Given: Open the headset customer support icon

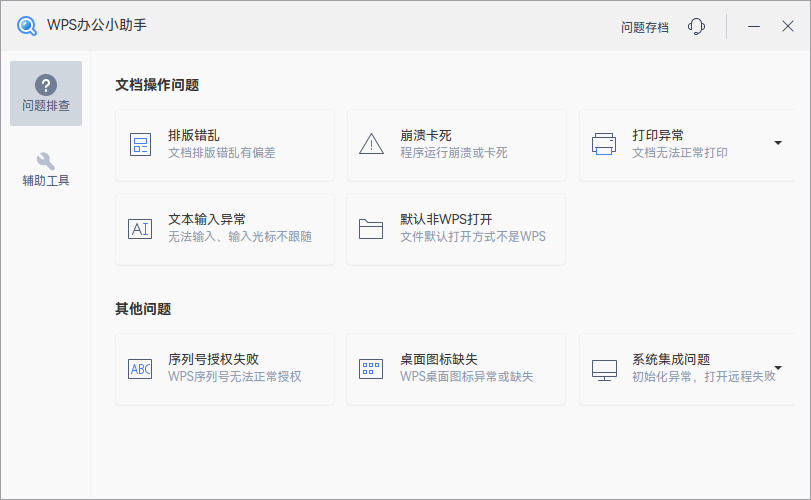Looking at the screenshot, I should point(696,26).
